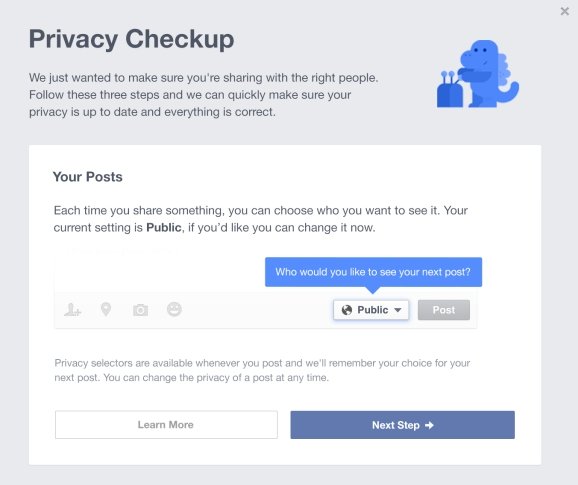The width and height of the screenshot is (578, 485).
Task: Proceed with the Next Step button
Action: point(403,425)
